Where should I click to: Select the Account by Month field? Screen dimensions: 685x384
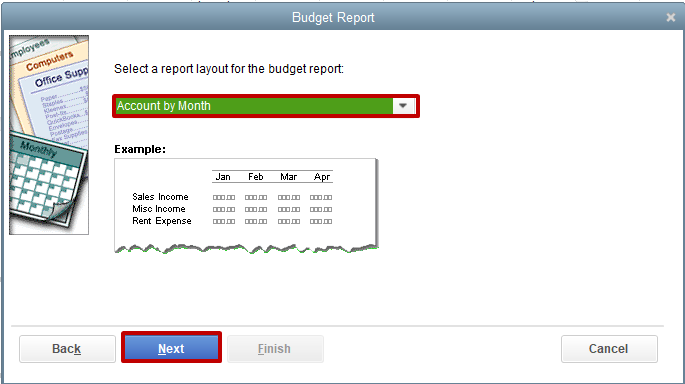click(x=266, y=106)
